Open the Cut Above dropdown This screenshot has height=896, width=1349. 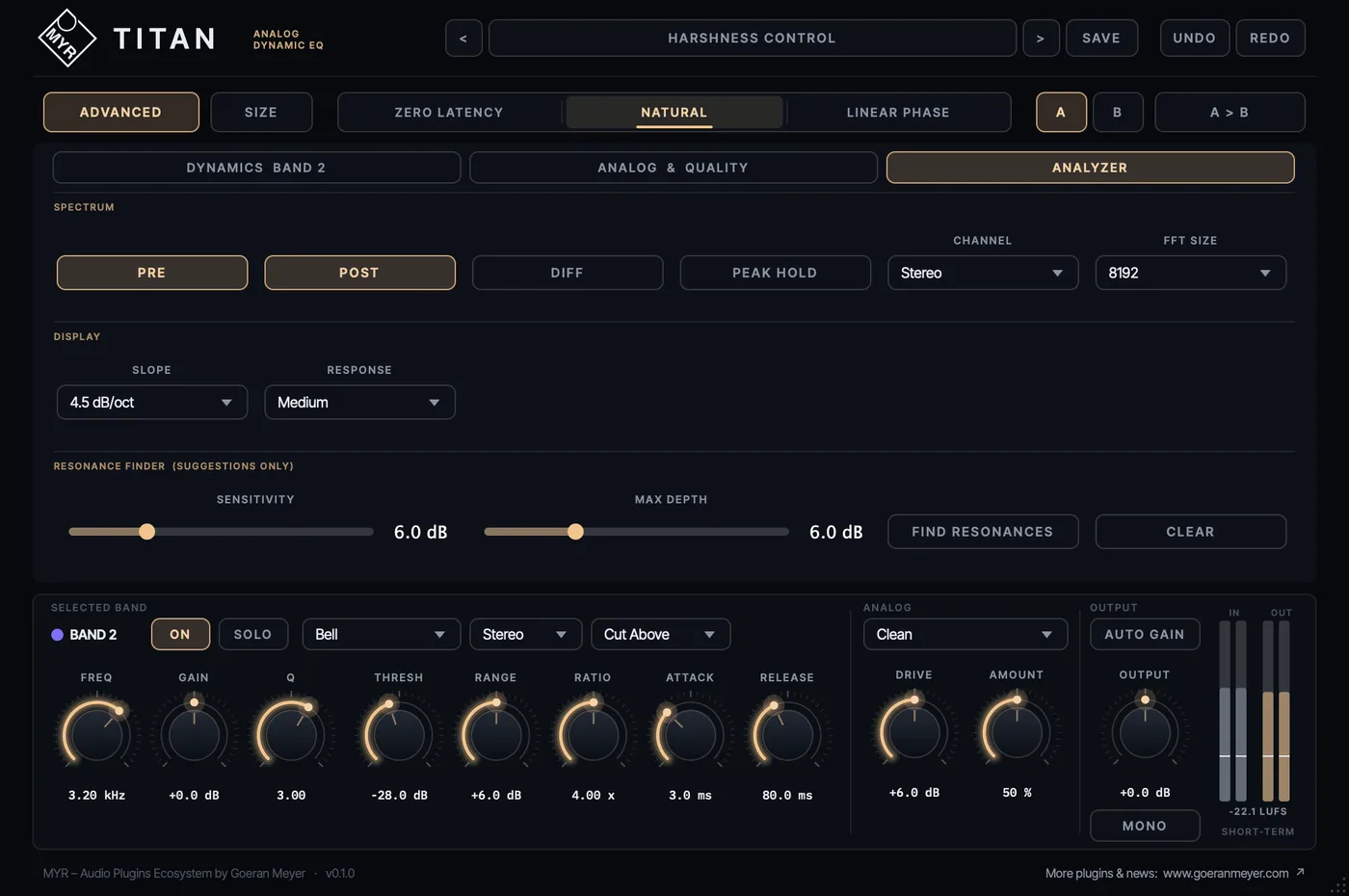(x=660, y=634)
